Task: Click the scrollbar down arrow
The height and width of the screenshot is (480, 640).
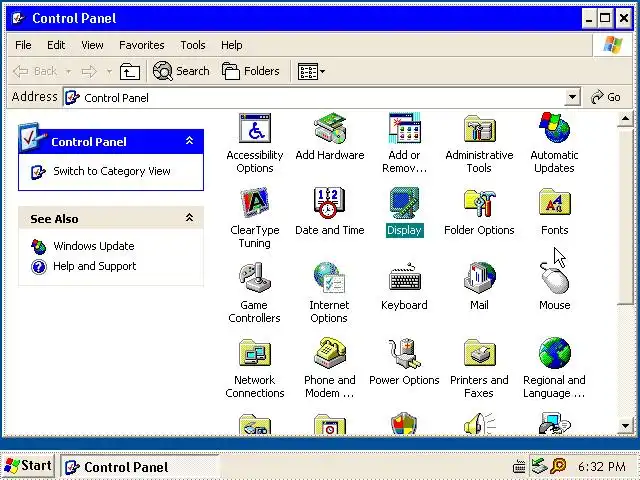Action: pos(625,426)
